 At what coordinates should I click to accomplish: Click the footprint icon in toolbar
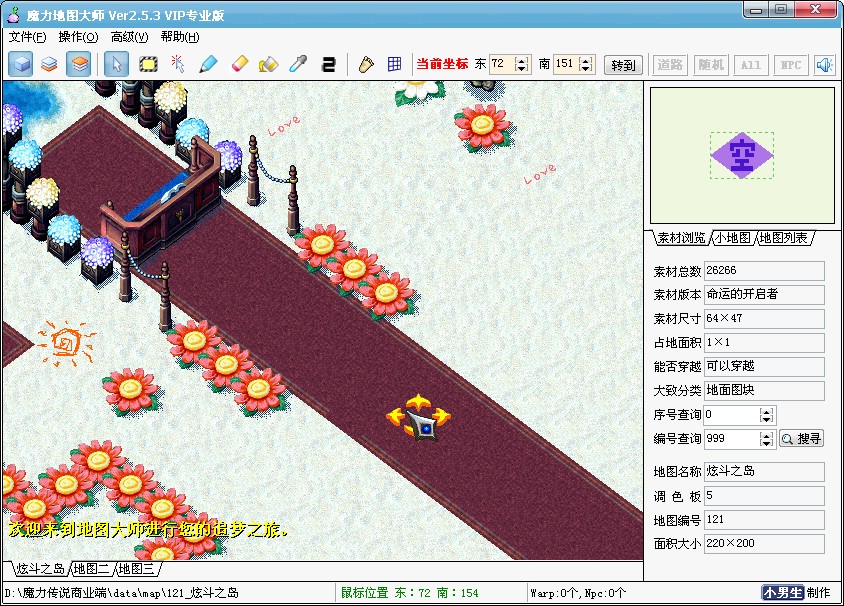tap(366, 65)
